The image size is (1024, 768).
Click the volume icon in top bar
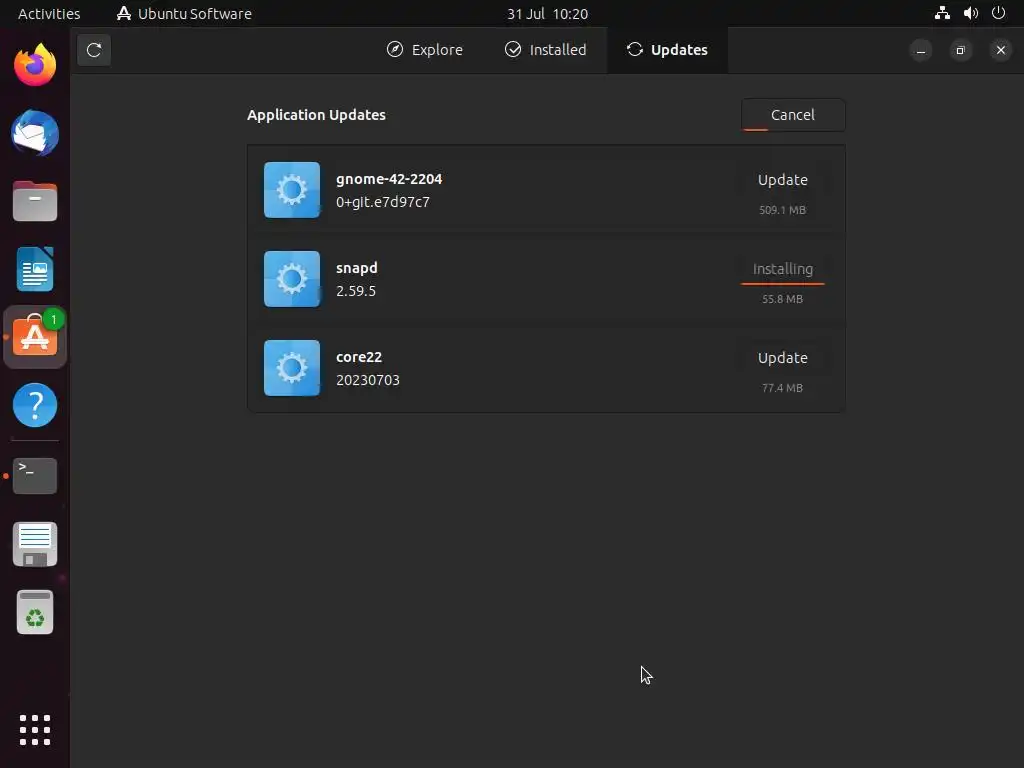tap(970, 13)
